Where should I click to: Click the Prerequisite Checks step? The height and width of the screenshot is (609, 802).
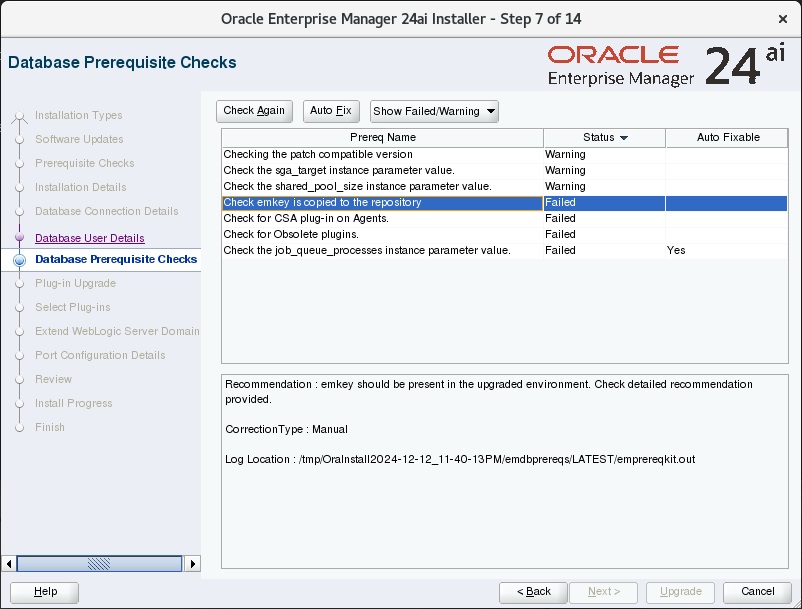(85, 164)
